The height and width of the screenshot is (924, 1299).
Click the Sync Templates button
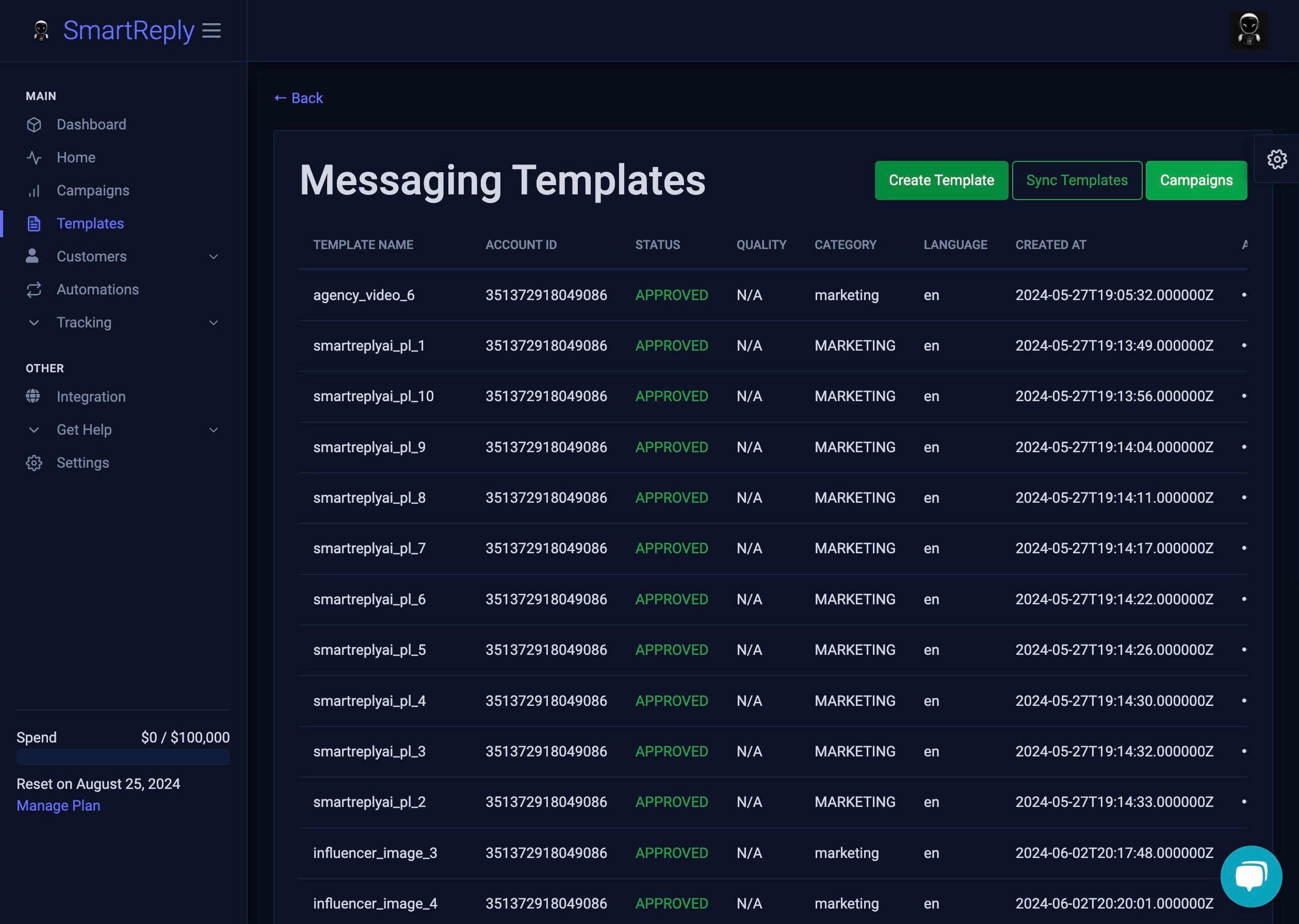click(x=1077, y=180)
